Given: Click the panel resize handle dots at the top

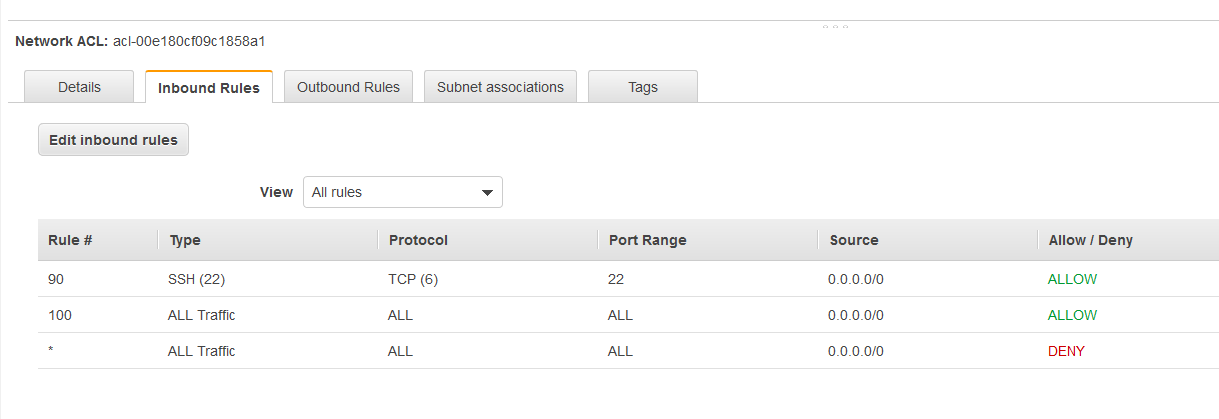Looking at the screenshot, I should point(835,26).
